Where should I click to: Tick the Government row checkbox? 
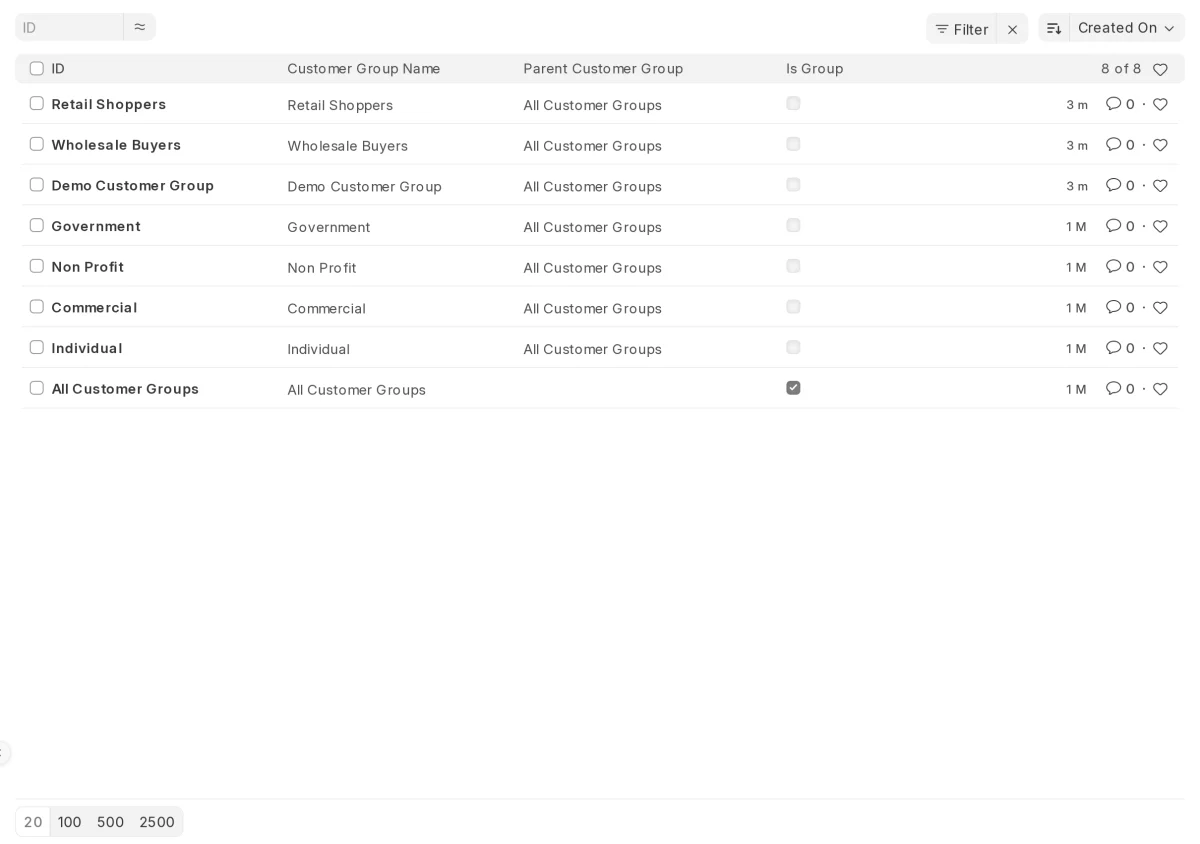(x=37, y=225)
